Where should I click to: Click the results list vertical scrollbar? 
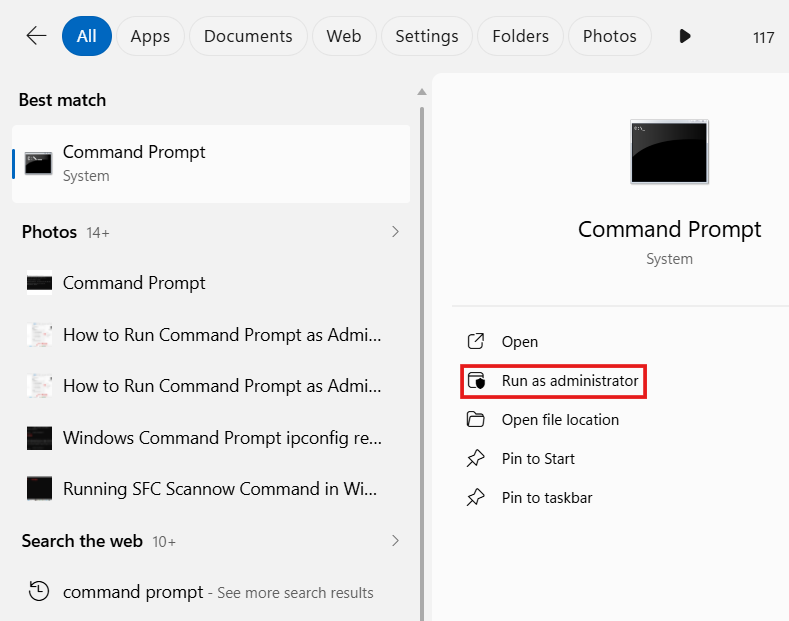pos(422,363)
